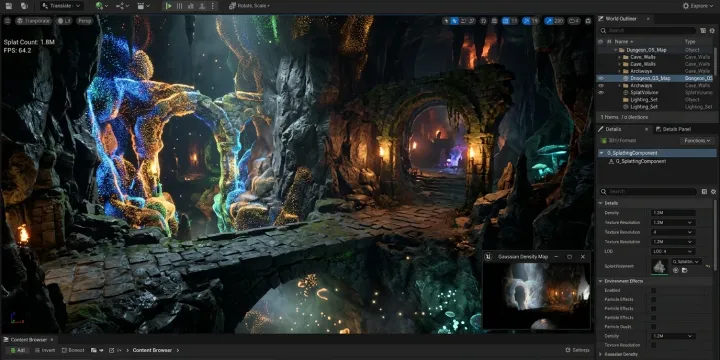The image size is (720, 360).
Task: Open the Explore settings dropdown
Action: pyautogui.click(x=698, y=6)
